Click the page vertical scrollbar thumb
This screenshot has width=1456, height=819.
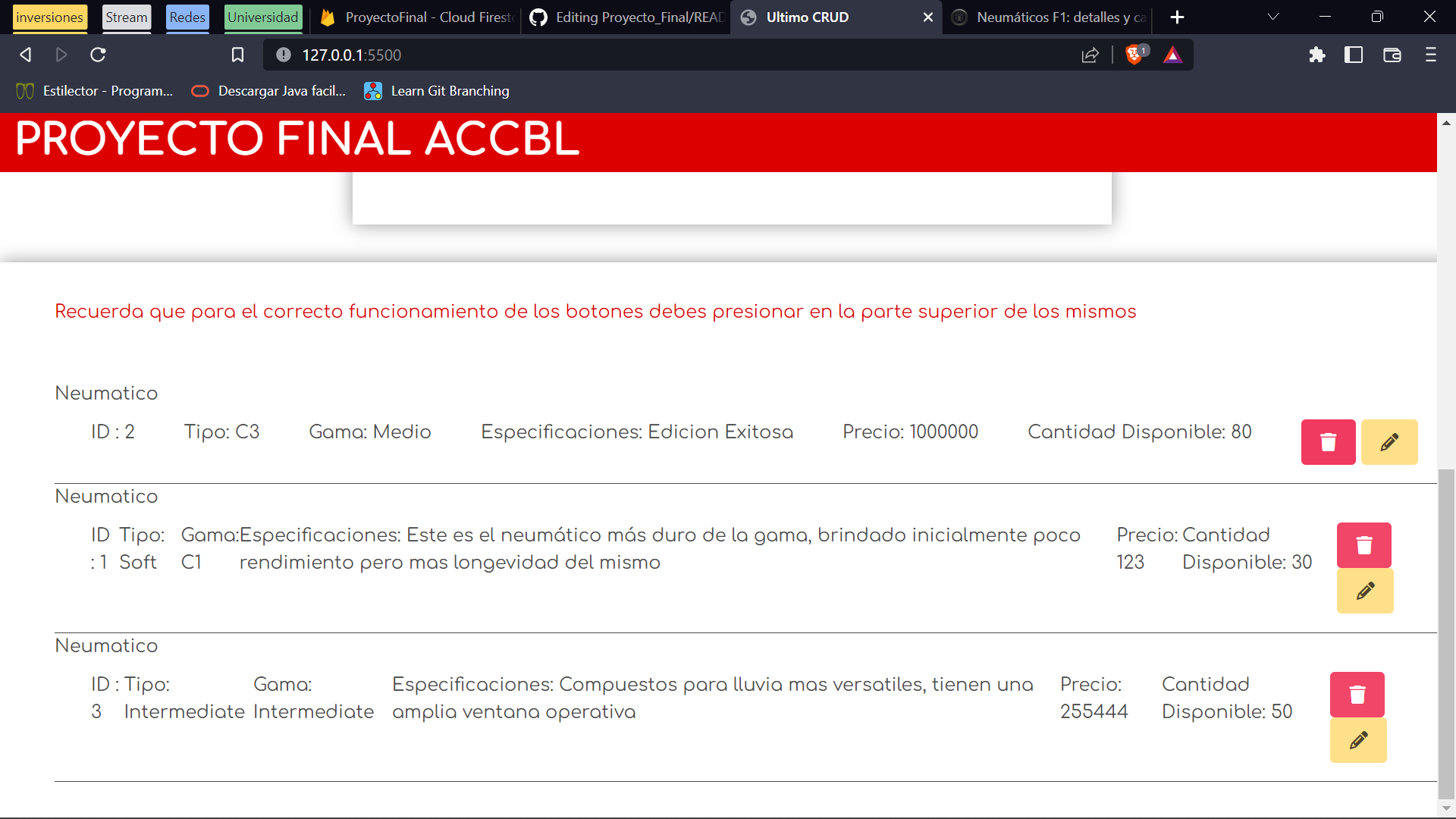[1446, 633]
